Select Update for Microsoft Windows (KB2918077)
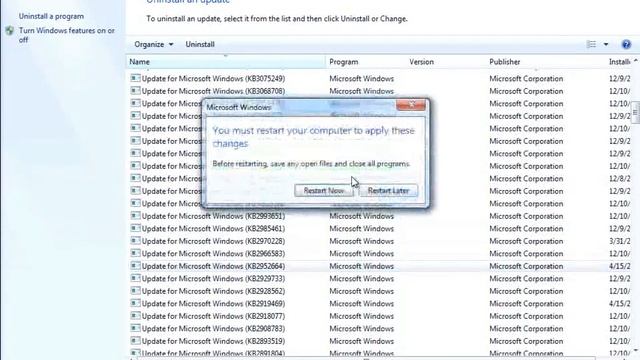This screenshot has height=360, width=640. (213, 316)
